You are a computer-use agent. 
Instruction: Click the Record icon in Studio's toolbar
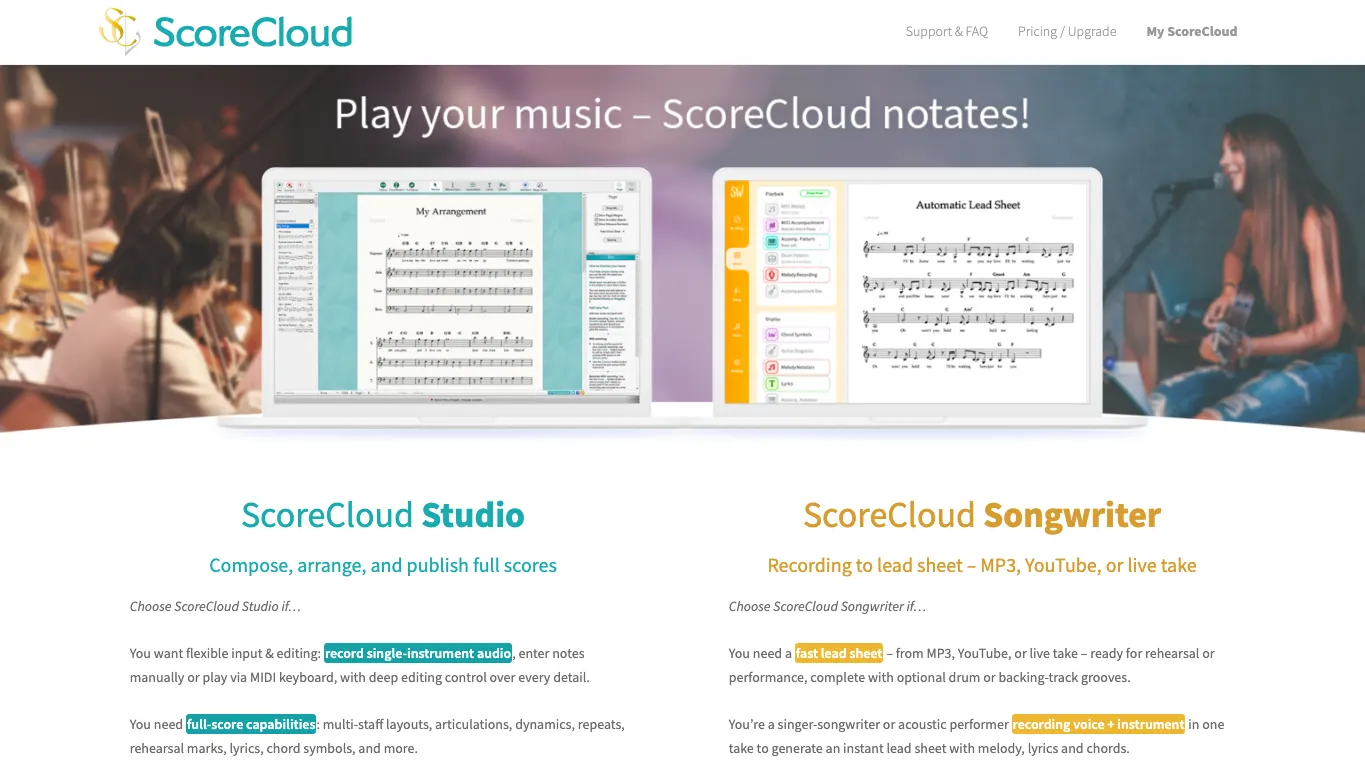click(x=289, y=186)
